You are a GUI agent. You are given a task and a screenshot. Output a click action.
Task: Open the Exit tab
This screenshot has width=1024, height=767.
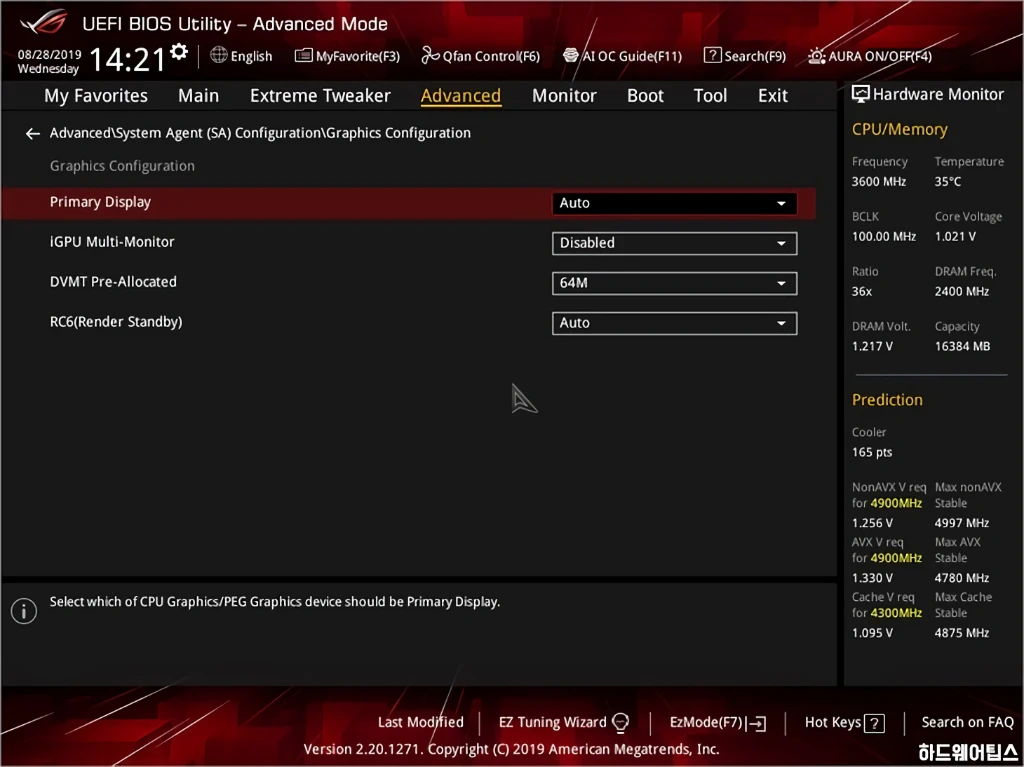coord(773,96)
